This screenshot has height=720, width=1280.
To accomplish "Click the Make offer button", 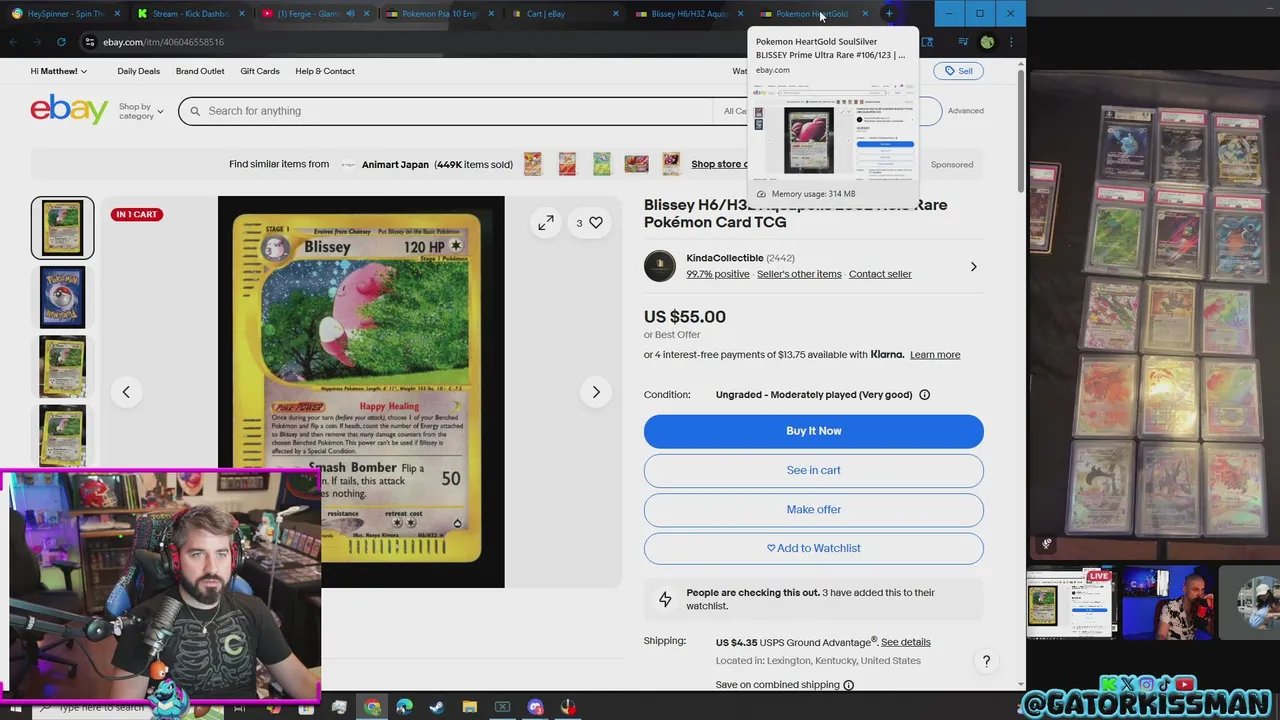I will pyautogui.click(x=813, y=509).
